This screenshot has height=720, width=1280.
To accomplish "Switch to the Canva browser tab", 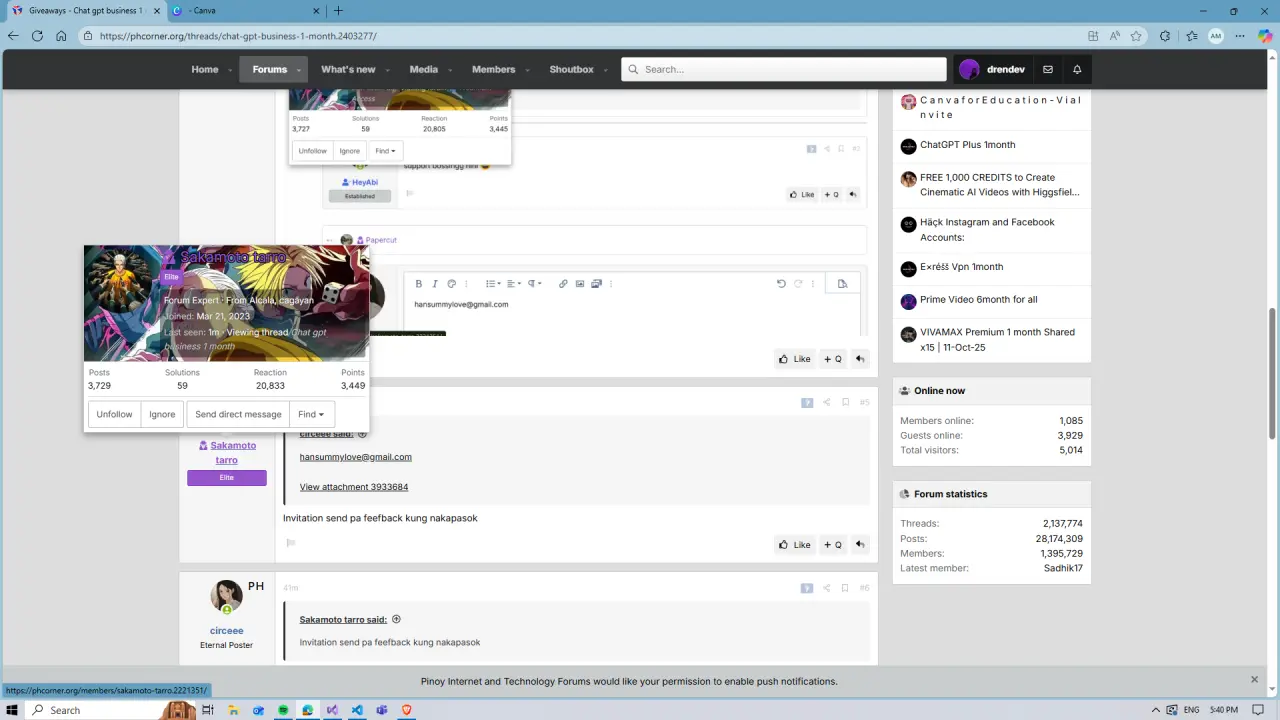I will pyautogui.click(x=245, y=11).
